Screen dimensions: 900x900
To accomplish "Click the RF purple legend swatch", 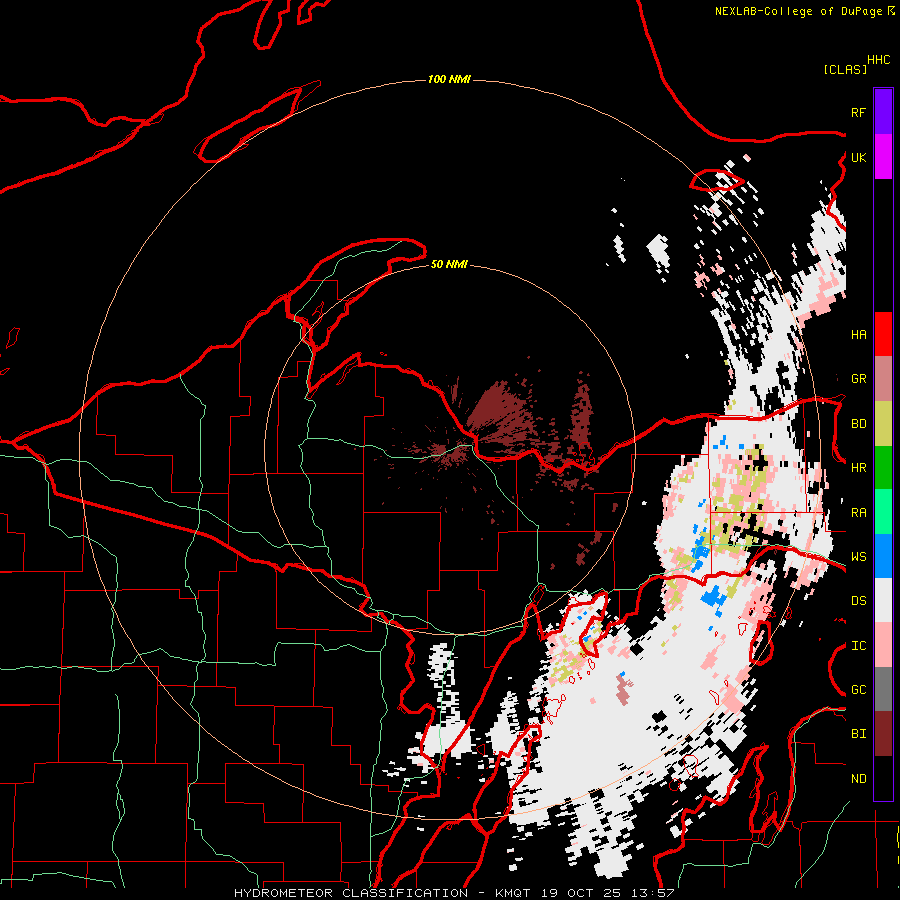I will 883,112.
